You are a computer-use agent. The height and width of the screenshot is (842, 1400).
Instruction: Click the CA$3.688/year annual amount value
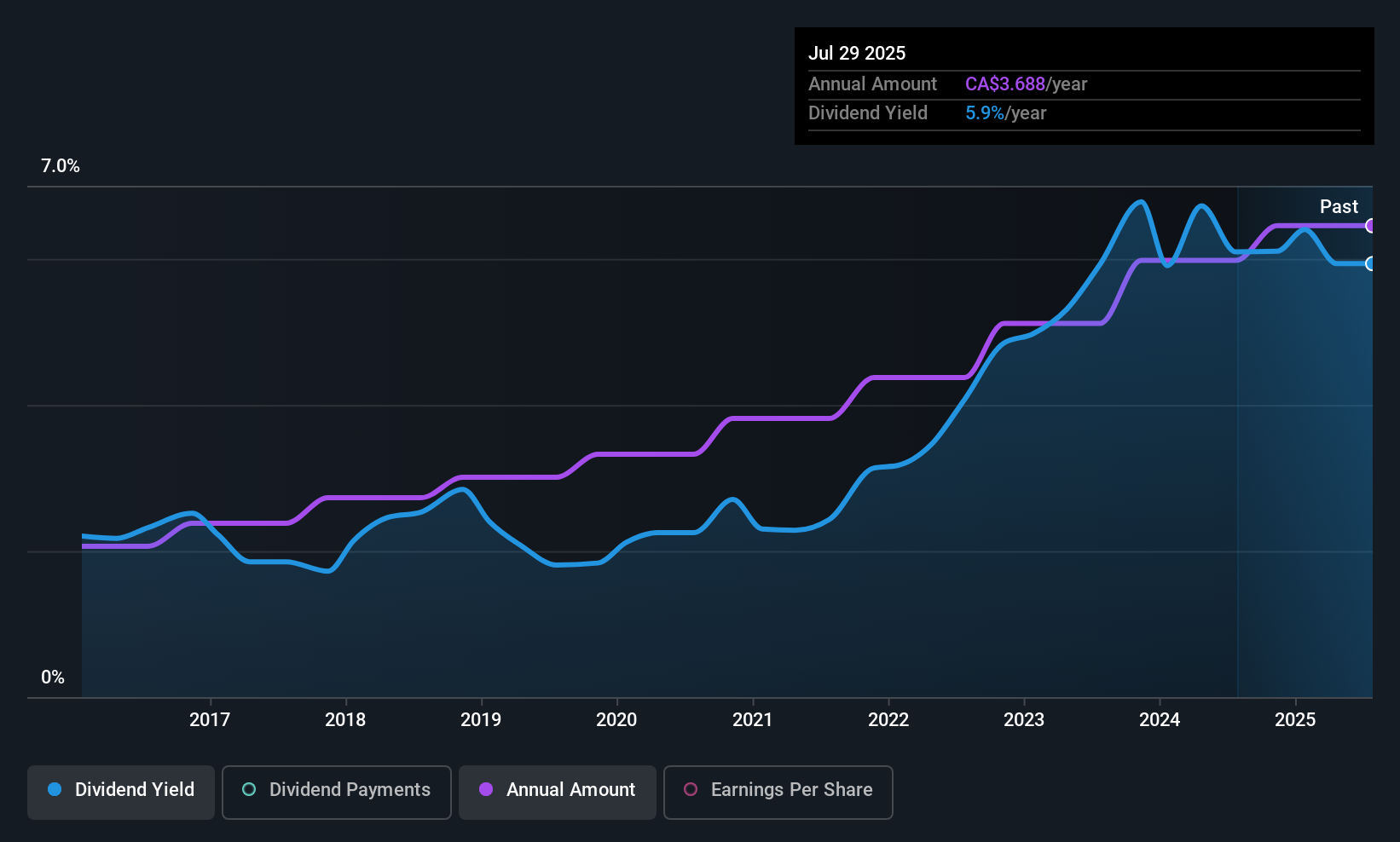[x=1005, y=84]
